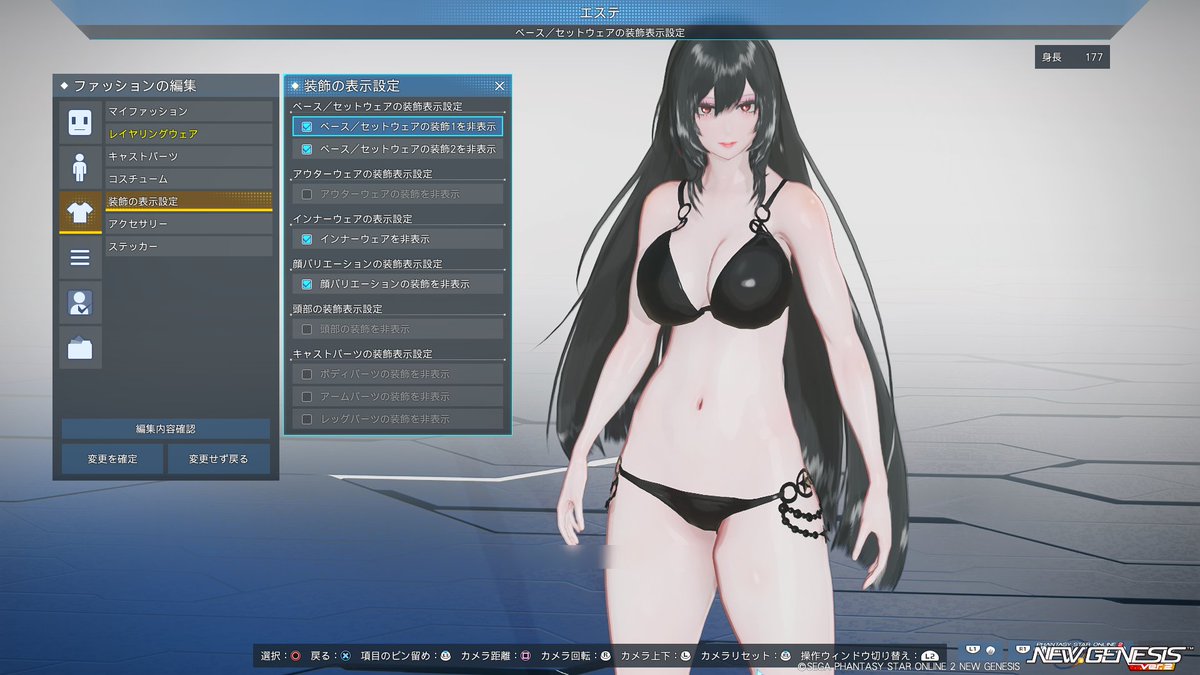Open the three-line list category icon

pyautogui.click(x=80, y=257)
